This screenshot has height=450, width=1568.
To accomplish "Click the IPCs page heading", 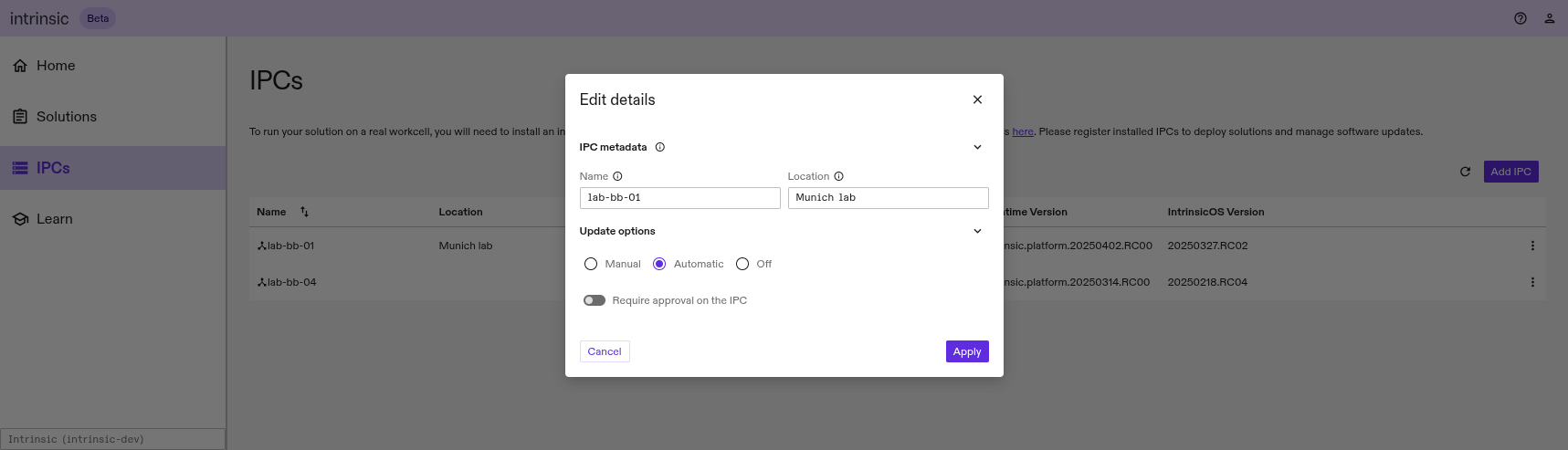I will [276, 80].
